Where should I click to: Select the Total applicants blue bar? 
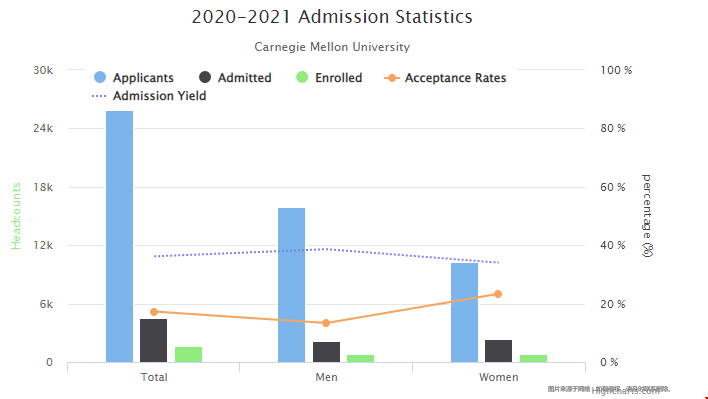pyautogui.click(x=120, y=237)
